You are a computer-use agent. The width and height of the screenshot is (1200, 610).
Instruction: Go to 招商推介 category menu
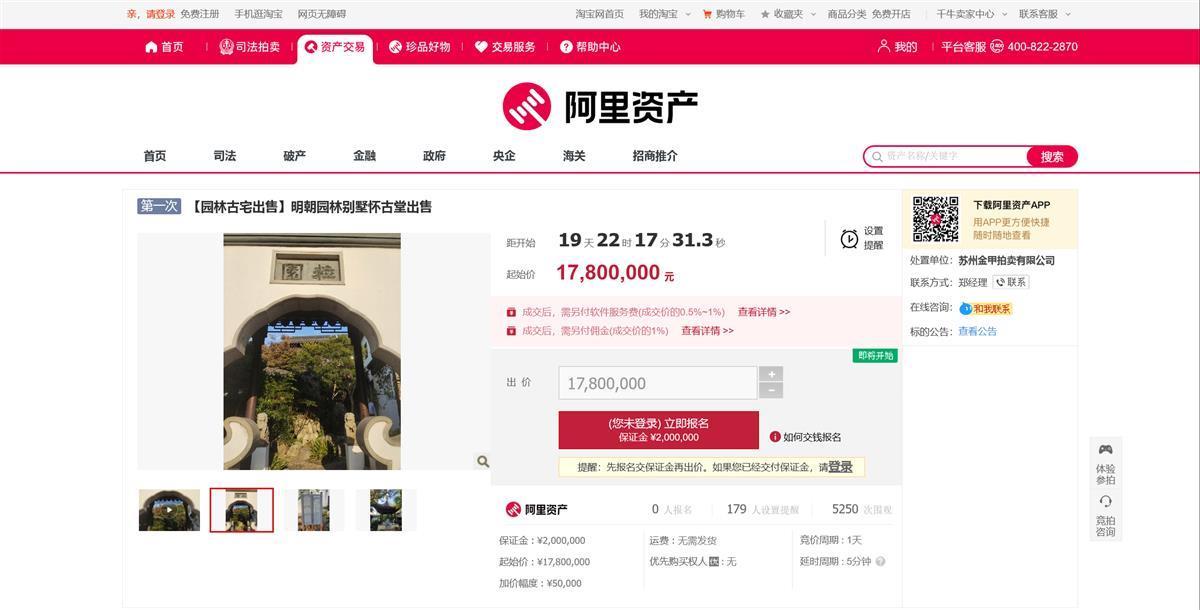point(655,156)
